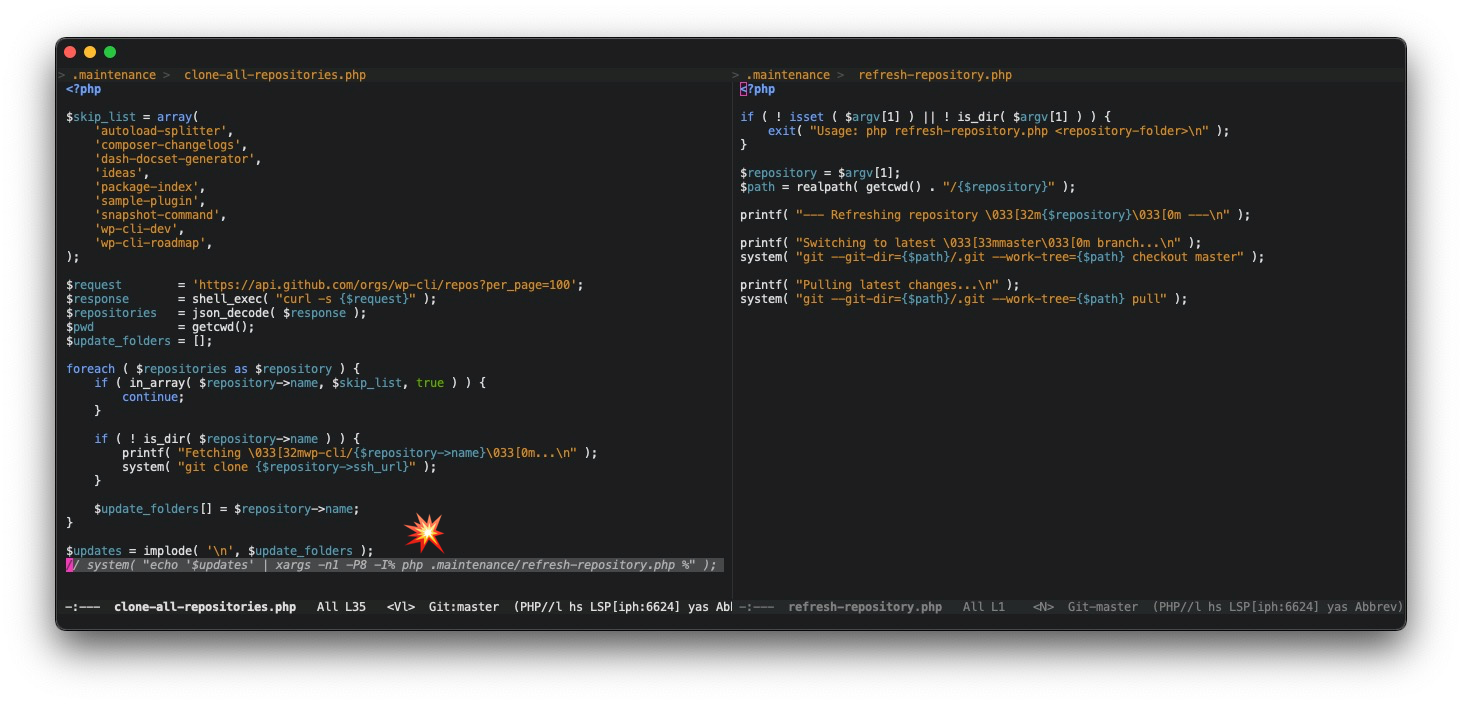The height and width of the screenshot is (704, 1462).
Task: Select .maintenance breadcrumb in left pane
Action: click(114, 75)
